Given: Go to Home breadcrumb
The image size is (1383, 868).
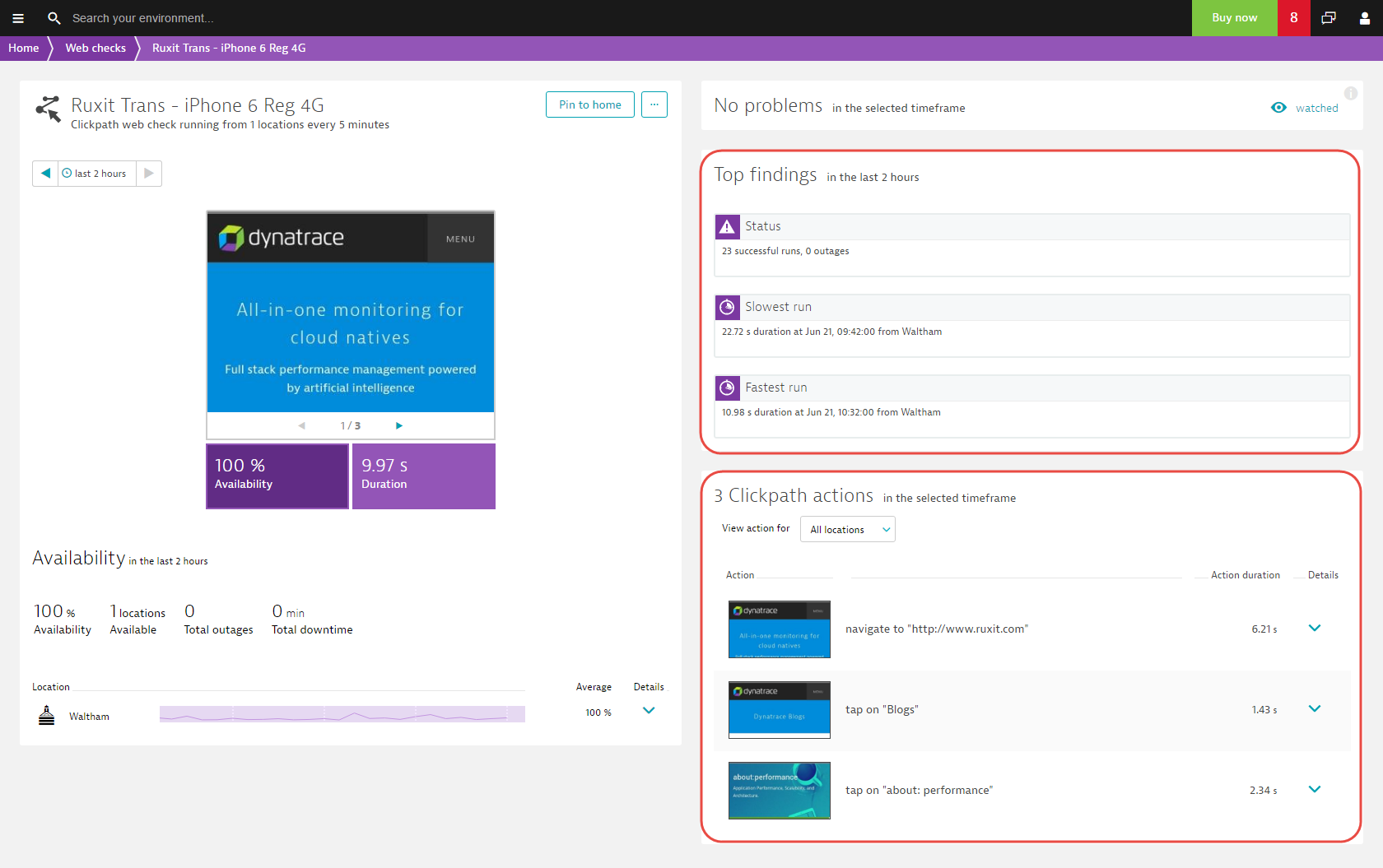Looking at the screenshot, I should click(x=24, y=48).
